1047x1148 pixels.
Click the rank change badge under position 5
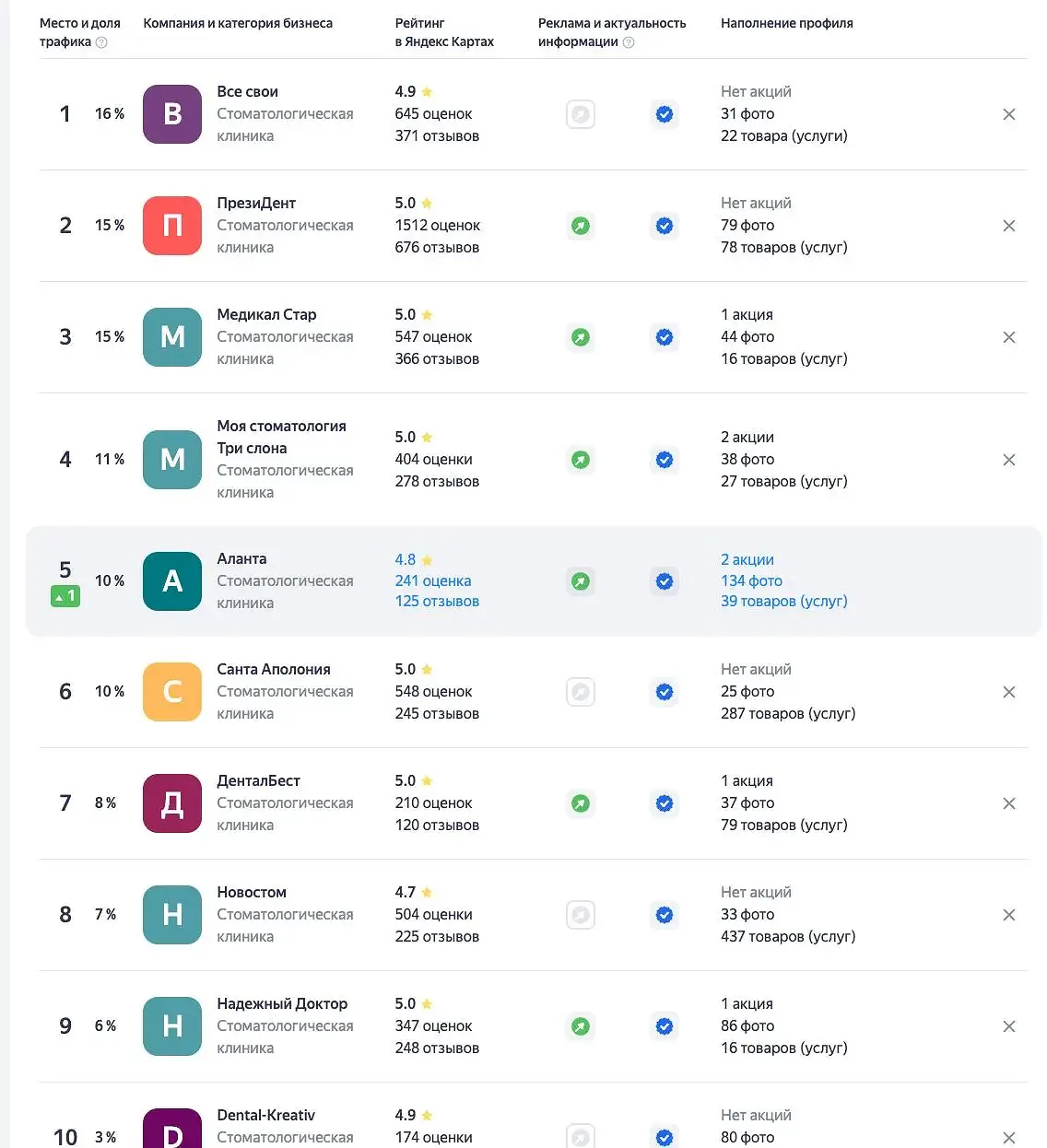point(65,596)
